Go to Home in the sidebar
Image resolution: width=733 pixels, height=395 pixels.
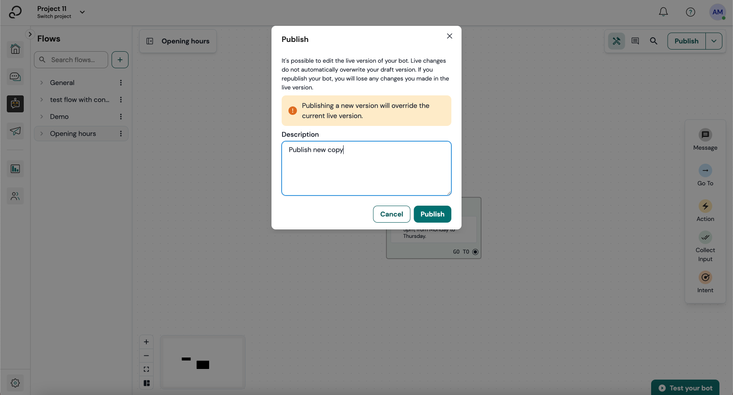click(x=15, y=49)
